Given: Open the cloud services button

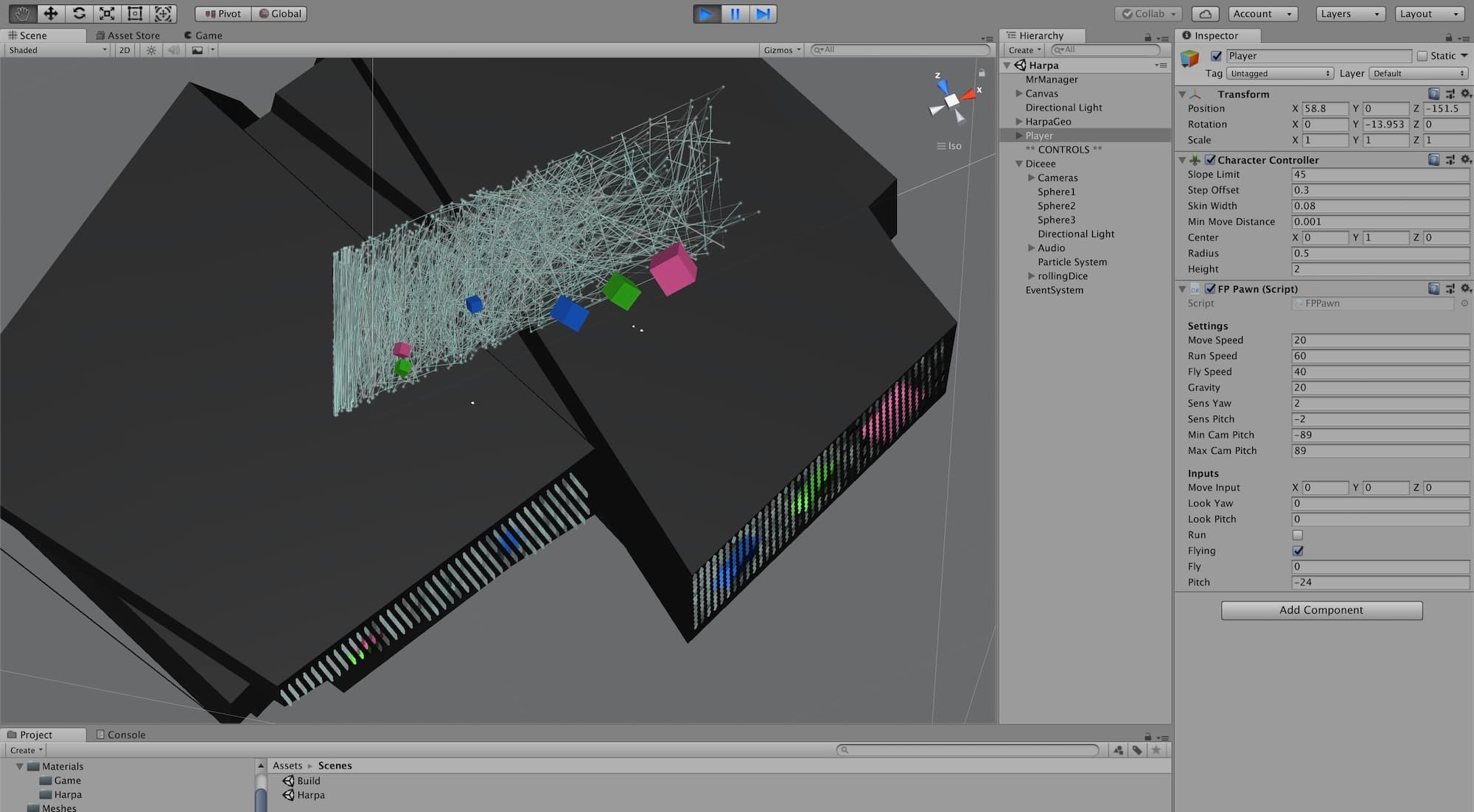Looking at the screenshot, I should click(1205, 13).
